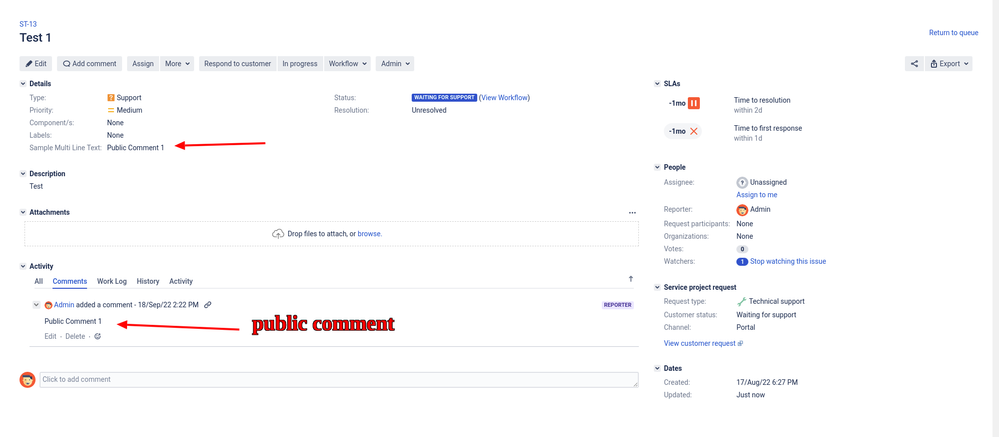Viewport: 999px width, 437px height.
Task: Click the Support issue type icon
Action: 111,98
